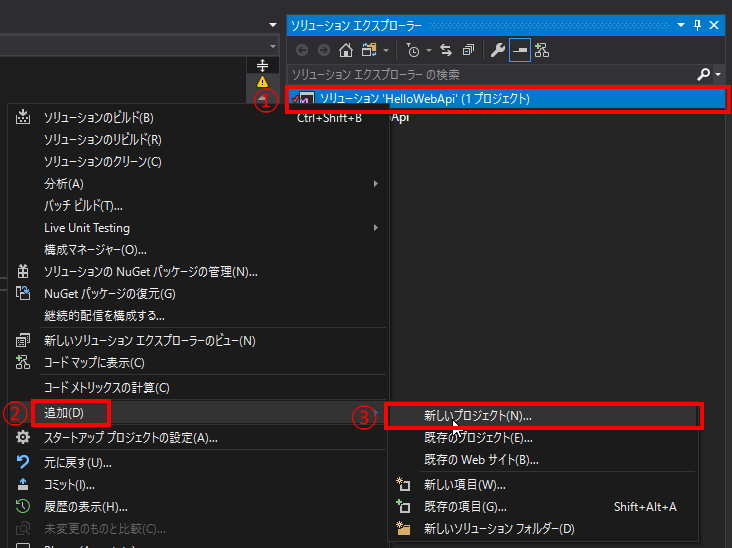The image size is (732, 548).
Task: Choose 既存のプロジェクト(E)... in submenu
Action: (543, 438)
